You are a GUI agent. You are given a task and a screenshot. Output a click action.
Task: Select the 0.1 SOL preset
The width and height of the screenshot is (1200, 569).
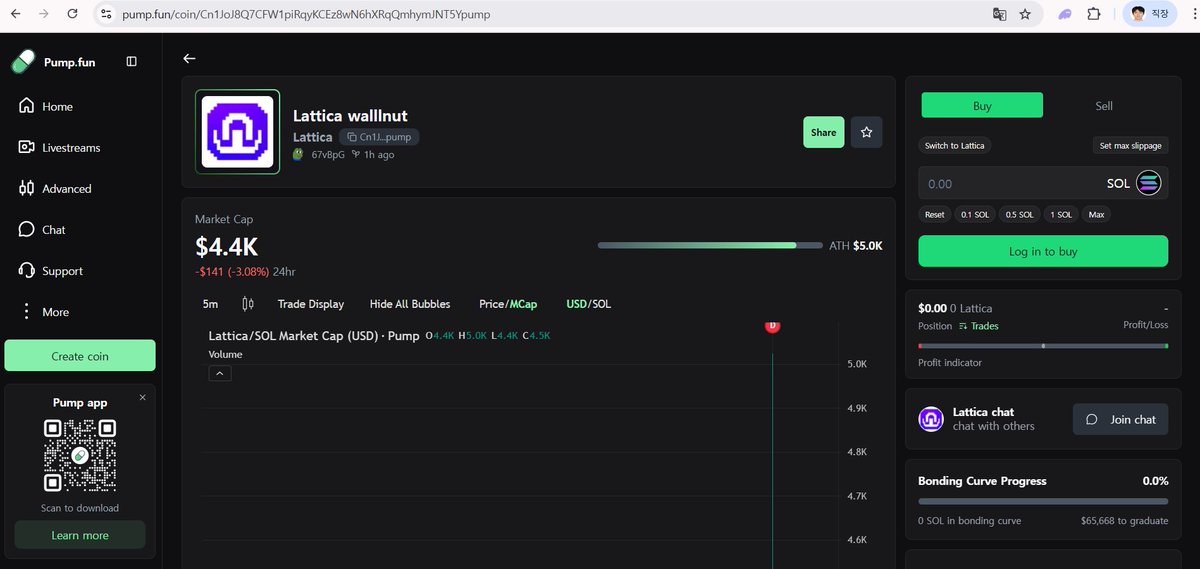[x=975, y=215]
